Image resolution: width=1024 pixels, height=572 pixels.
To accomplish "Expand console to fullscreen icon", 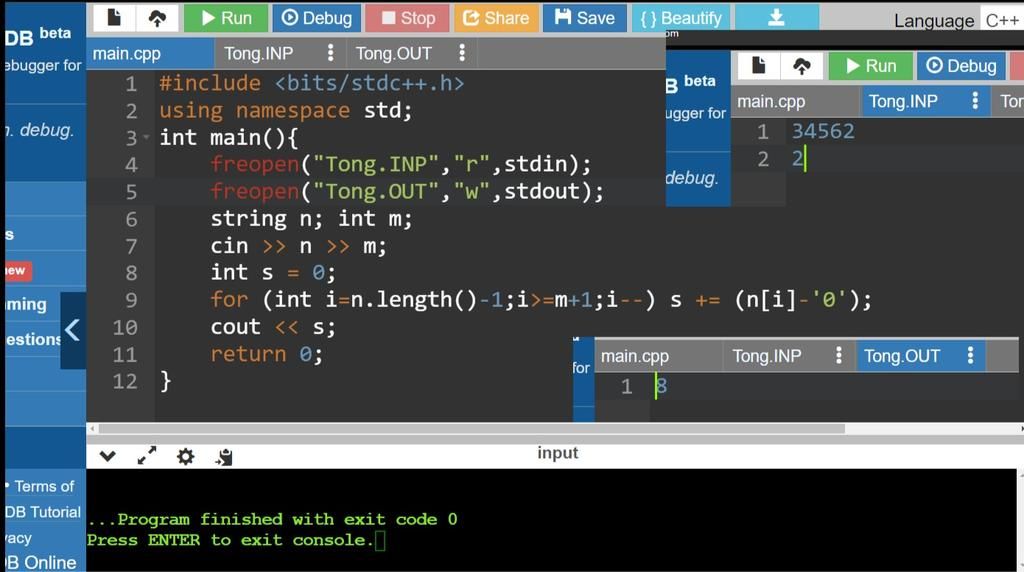I will pos(147,456).
